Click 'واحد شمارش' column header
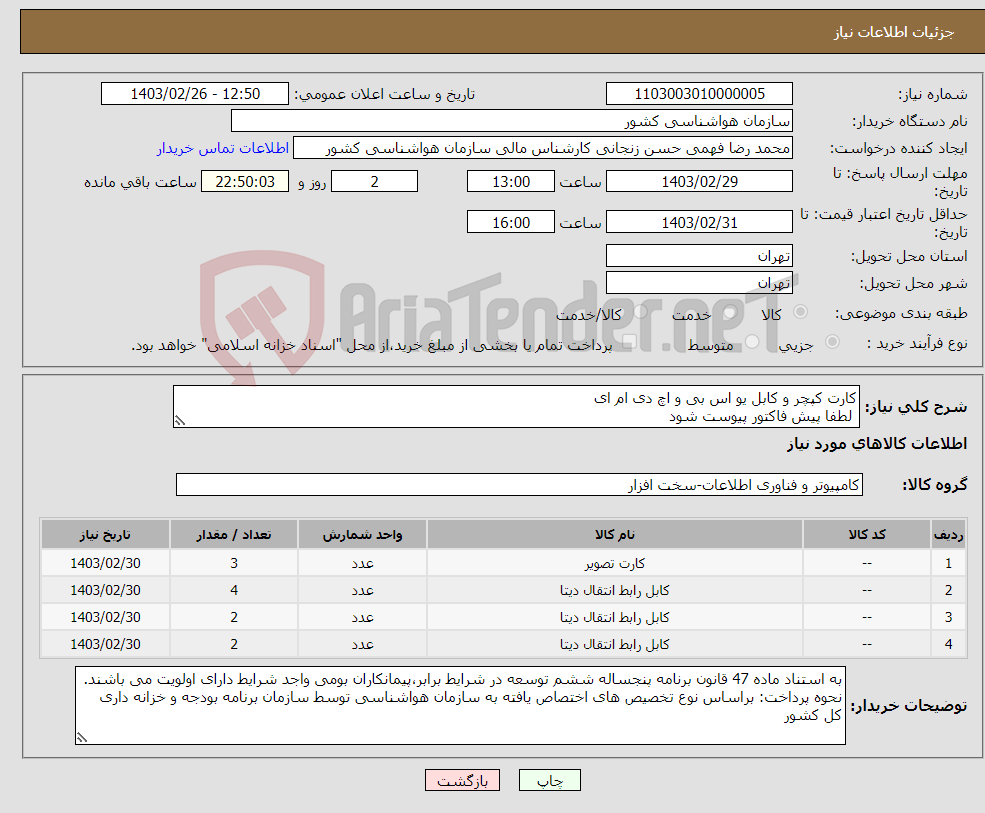 click(x=362, y=535)
